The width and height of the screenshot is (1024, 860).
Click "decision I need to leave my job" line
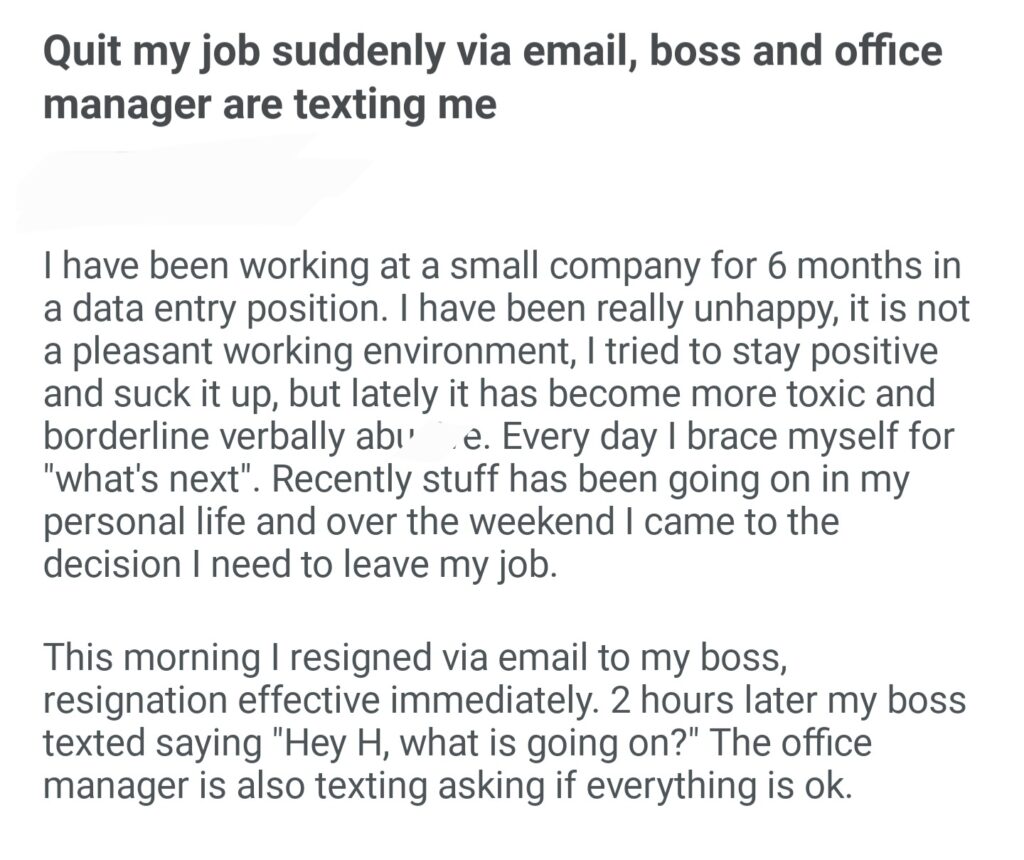coord(297,564)
